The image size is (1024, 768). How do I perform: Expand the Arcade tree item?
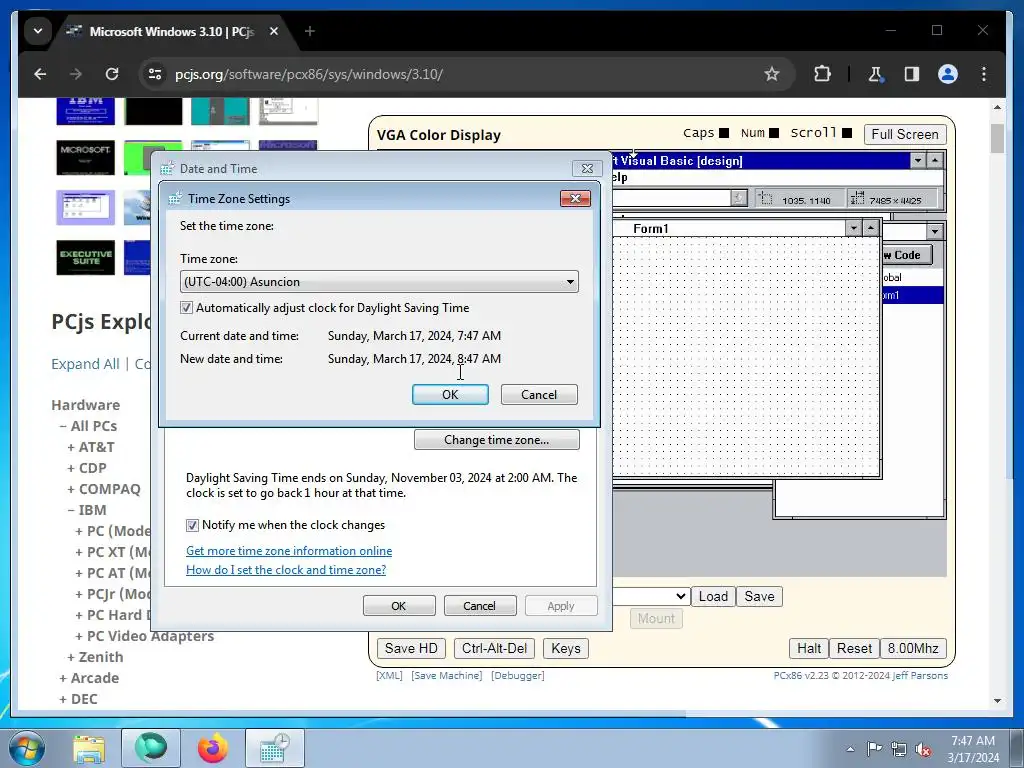(x=89, y=678)
